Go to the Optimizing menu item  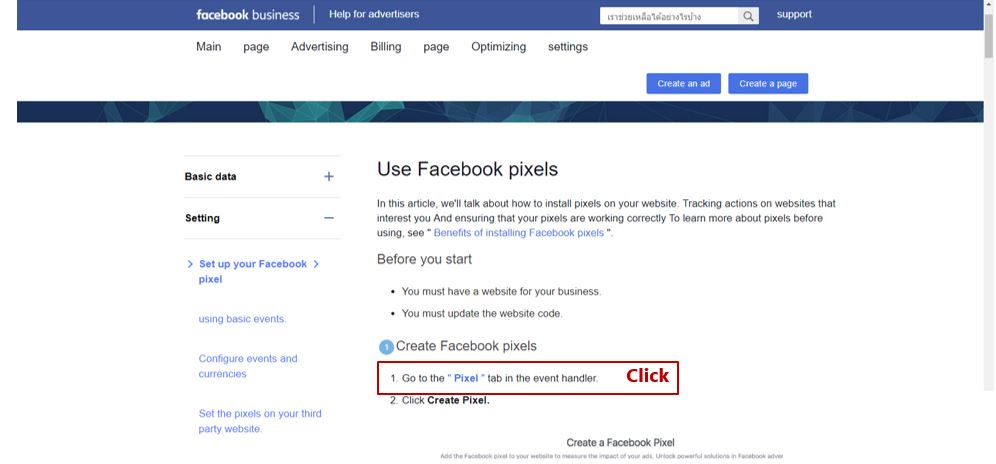click(499, 46)
